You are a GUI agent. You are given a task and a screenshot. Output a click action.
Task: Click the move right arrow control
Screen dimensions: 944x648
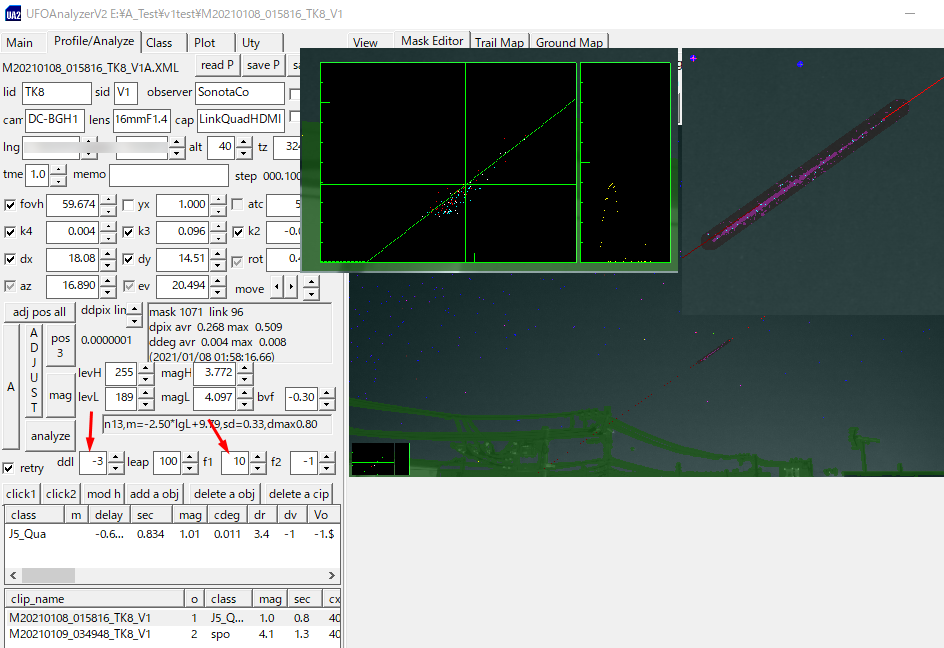click(x=292, y=285)
